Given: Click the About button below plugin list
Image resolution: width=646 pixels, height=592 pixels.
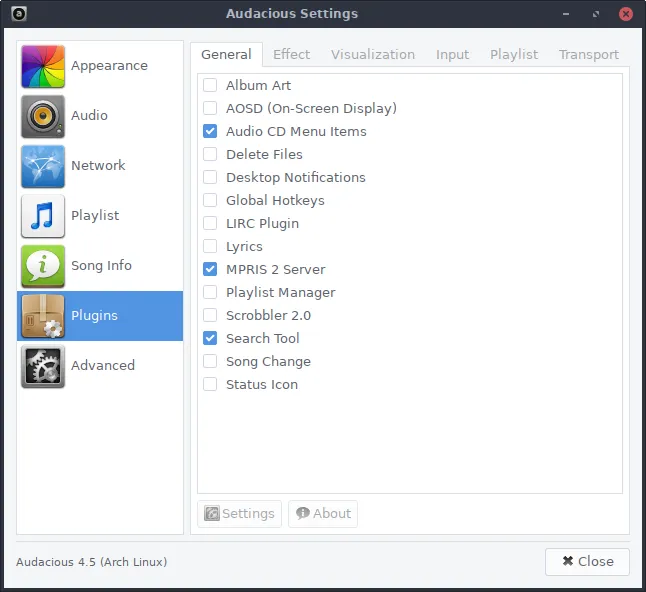Looking at the screenshot, I should tap(323, 514).
